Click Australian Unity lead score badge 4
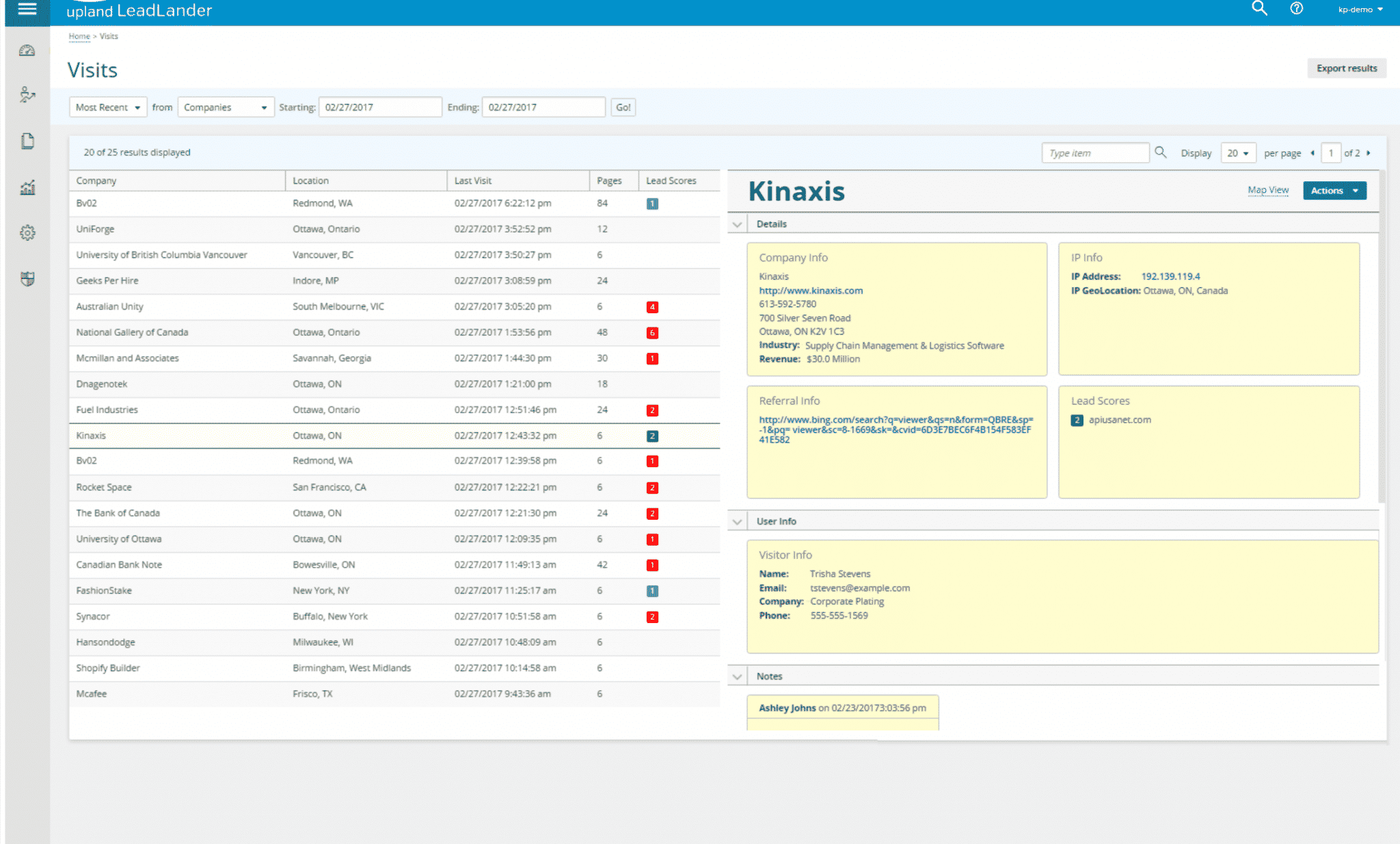Screen dimensions: 1400x844 (652, 307)
